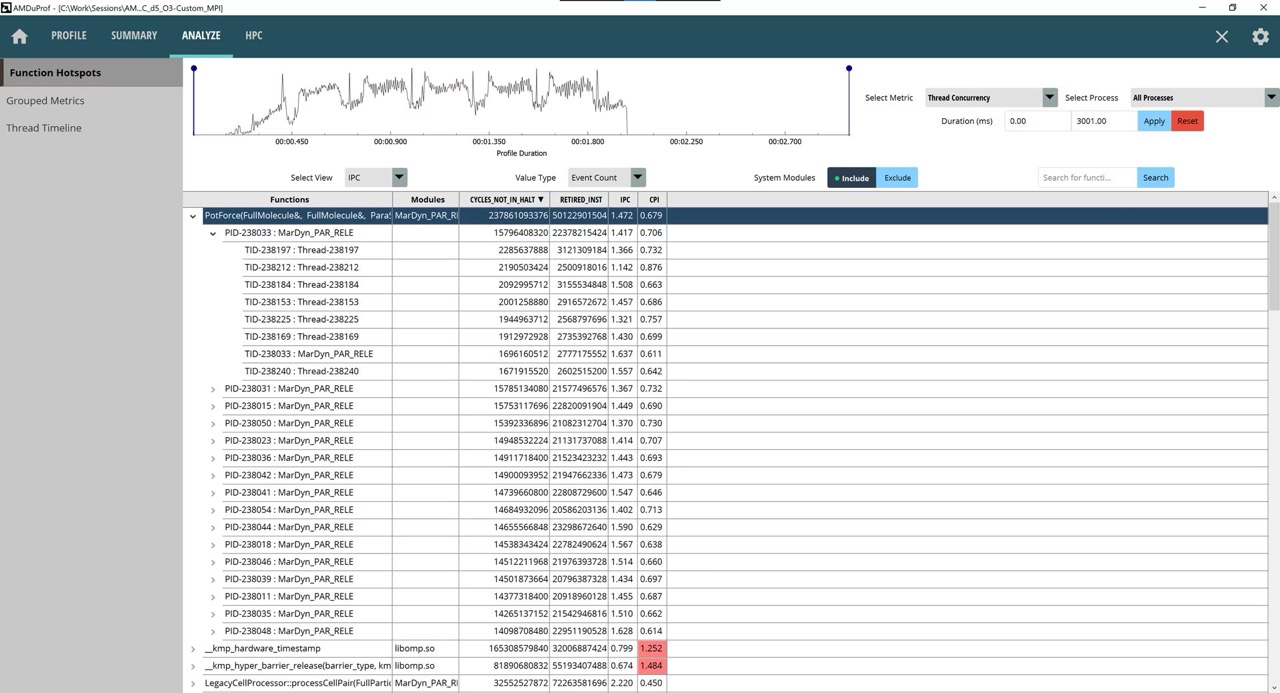Click the red Reset button
This screenshot has height=693, width=1280.
point(1187,121)
